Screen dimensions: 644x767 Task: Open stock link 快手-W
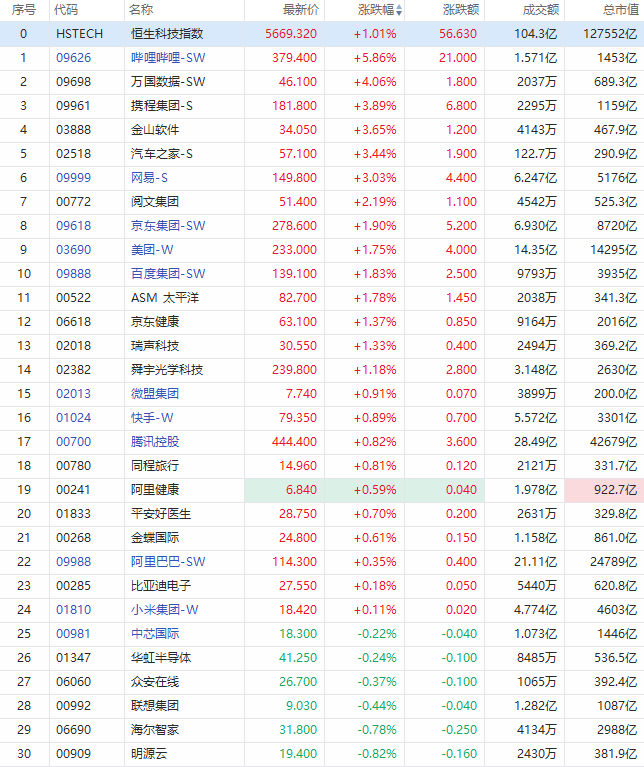point(152,417)
